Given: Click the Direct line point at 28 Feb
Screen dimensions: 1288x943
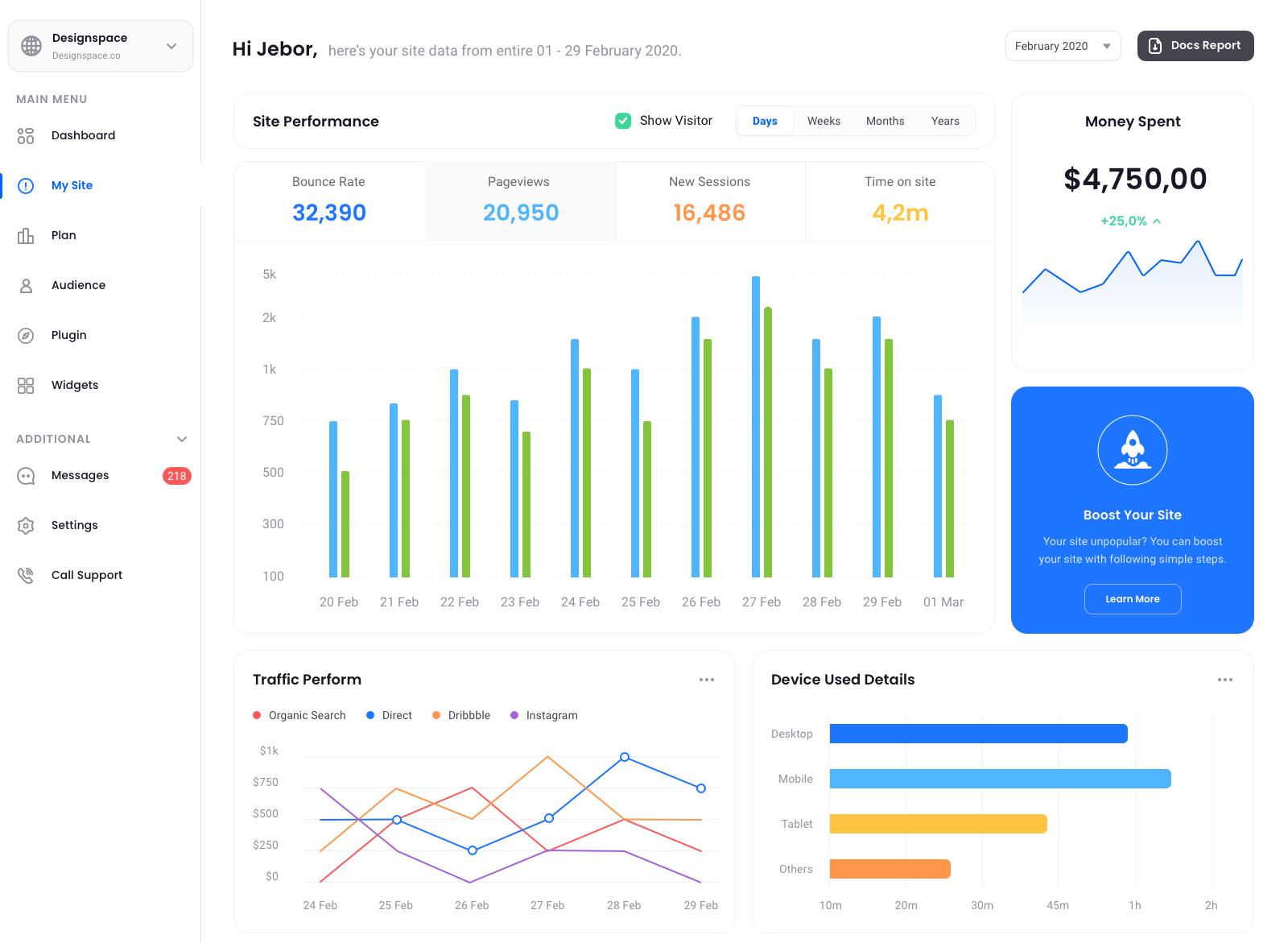Looking at the screenshot, I should (625, 757).
